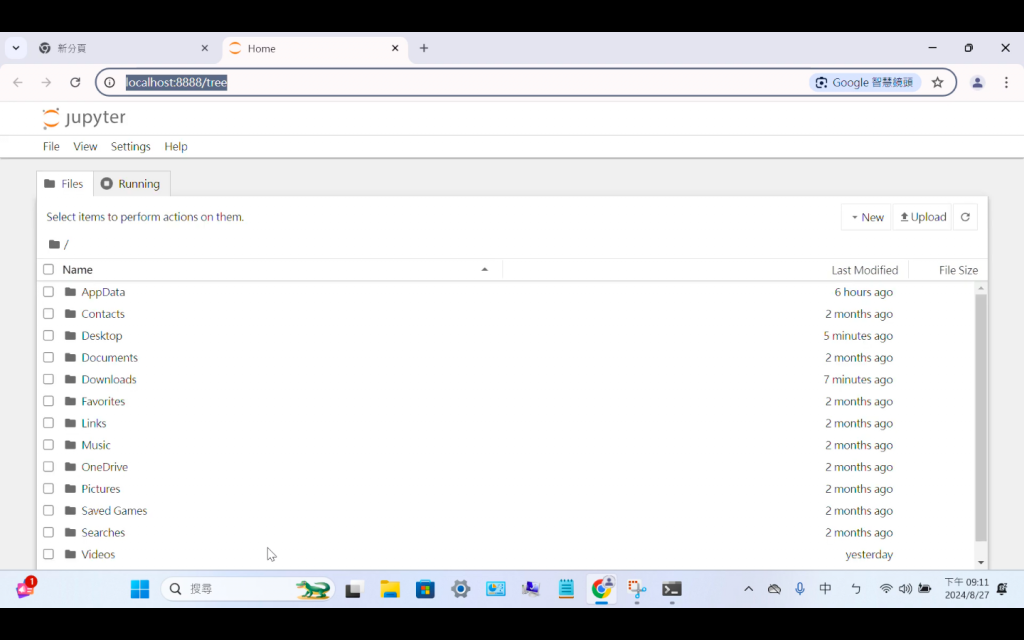Image resolution: width=1024 pixels, height=640 pixels.
Task: Expand the browser tab search dropdown
Action: pyautogui.click(x=16, y=48)
